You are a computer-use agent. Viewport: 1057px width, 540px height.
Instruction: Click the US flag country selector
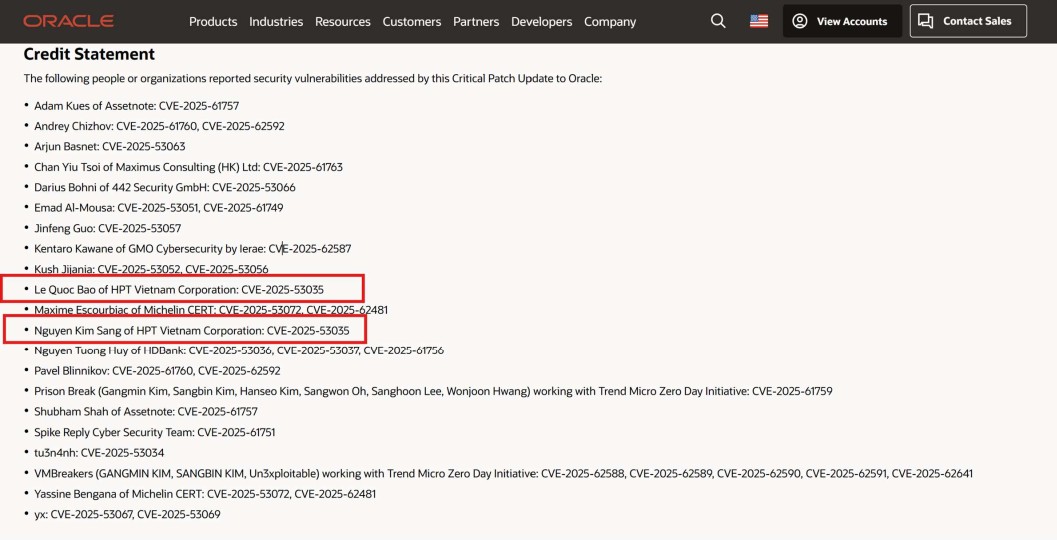tap(759, 21)
